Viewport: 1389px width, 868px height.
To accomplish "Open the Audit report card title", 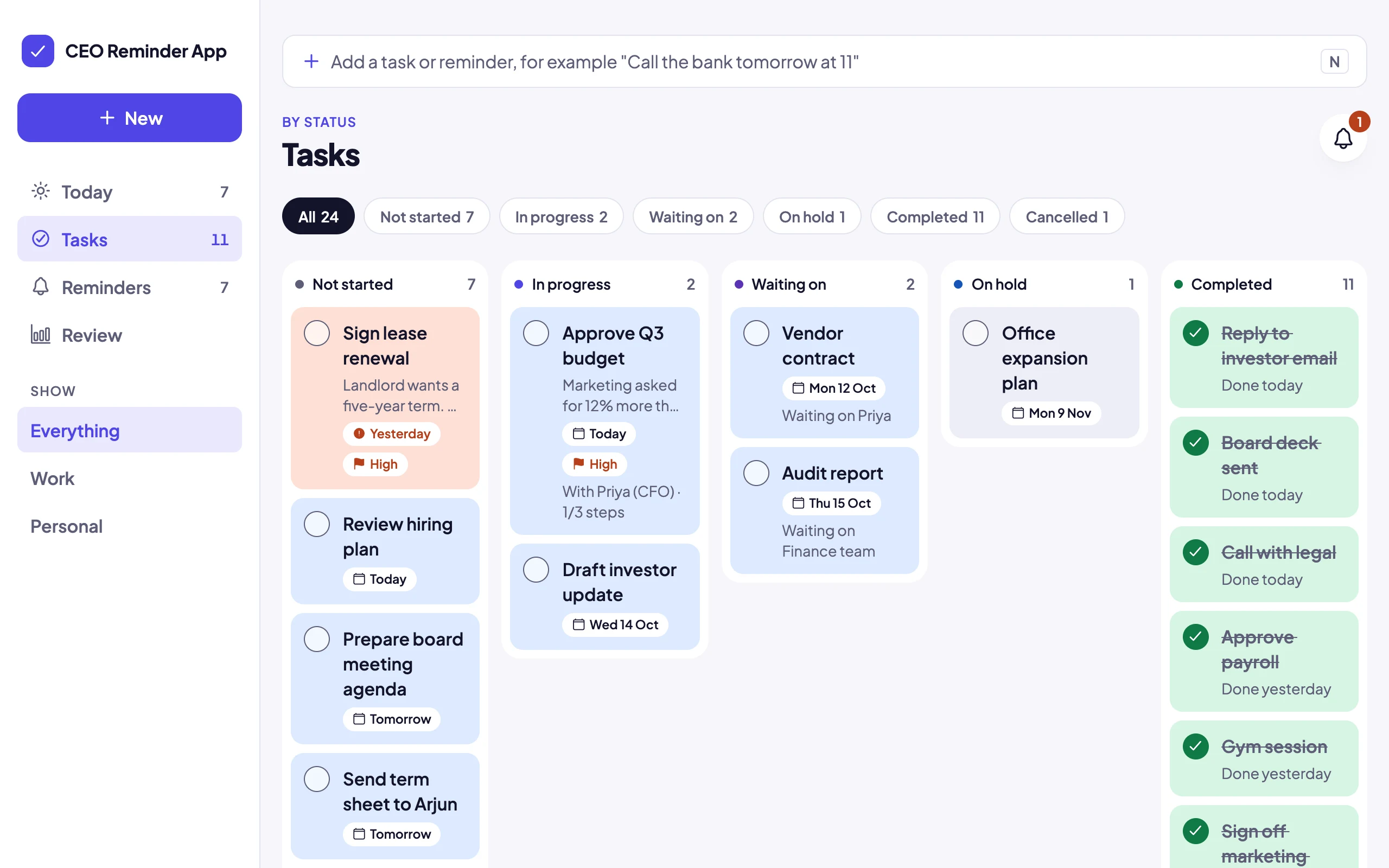I will tap(832, 473).
